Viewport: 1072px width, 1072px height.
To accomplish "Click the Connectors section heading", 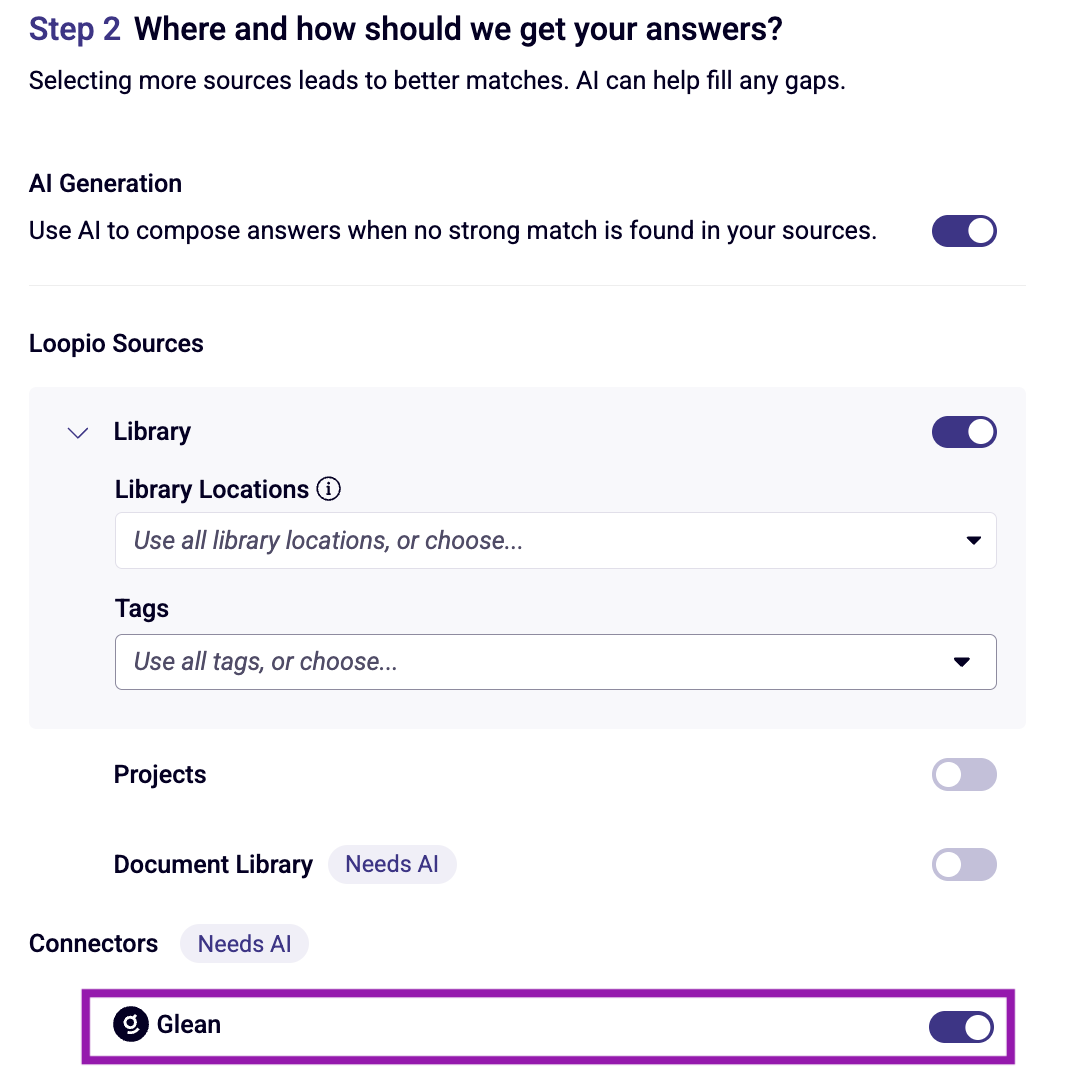I will [x=93, y=943].
